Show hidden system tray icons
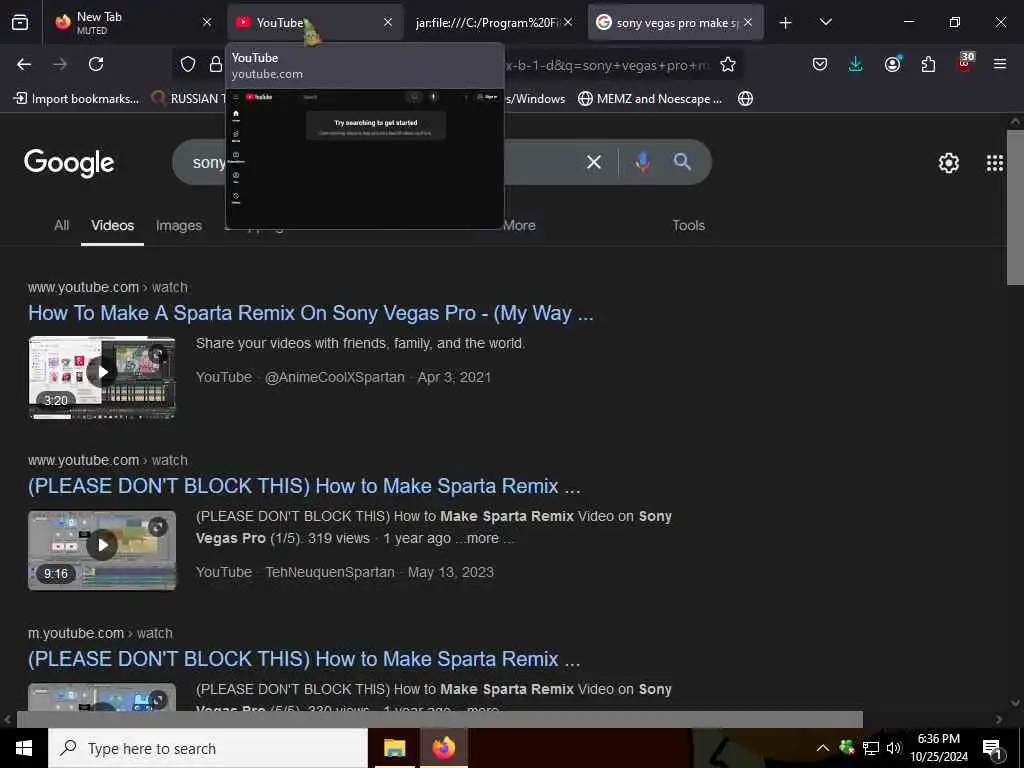 point(823,748)
